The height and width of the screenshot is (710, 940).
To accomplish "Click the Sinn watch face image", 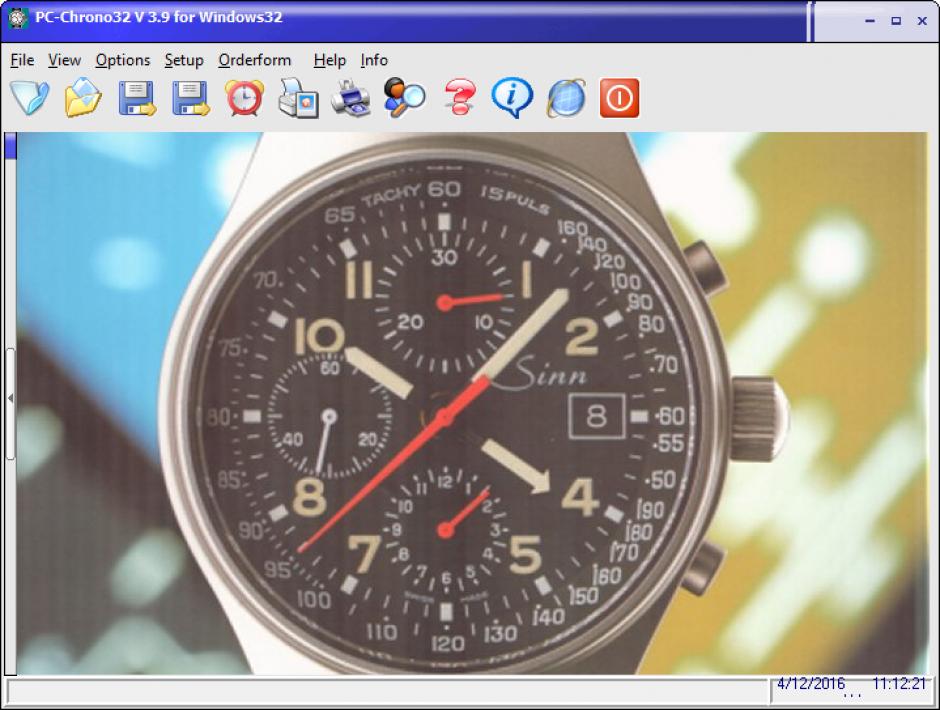I will [472, 404].
